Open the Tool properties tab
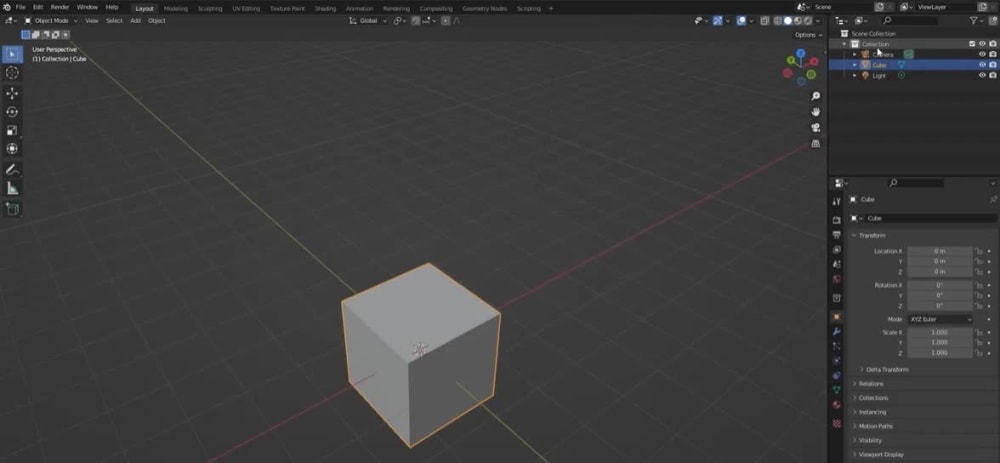Viewport: 1000px width, 463px height. pyautogui.click(x=837, y=202)
